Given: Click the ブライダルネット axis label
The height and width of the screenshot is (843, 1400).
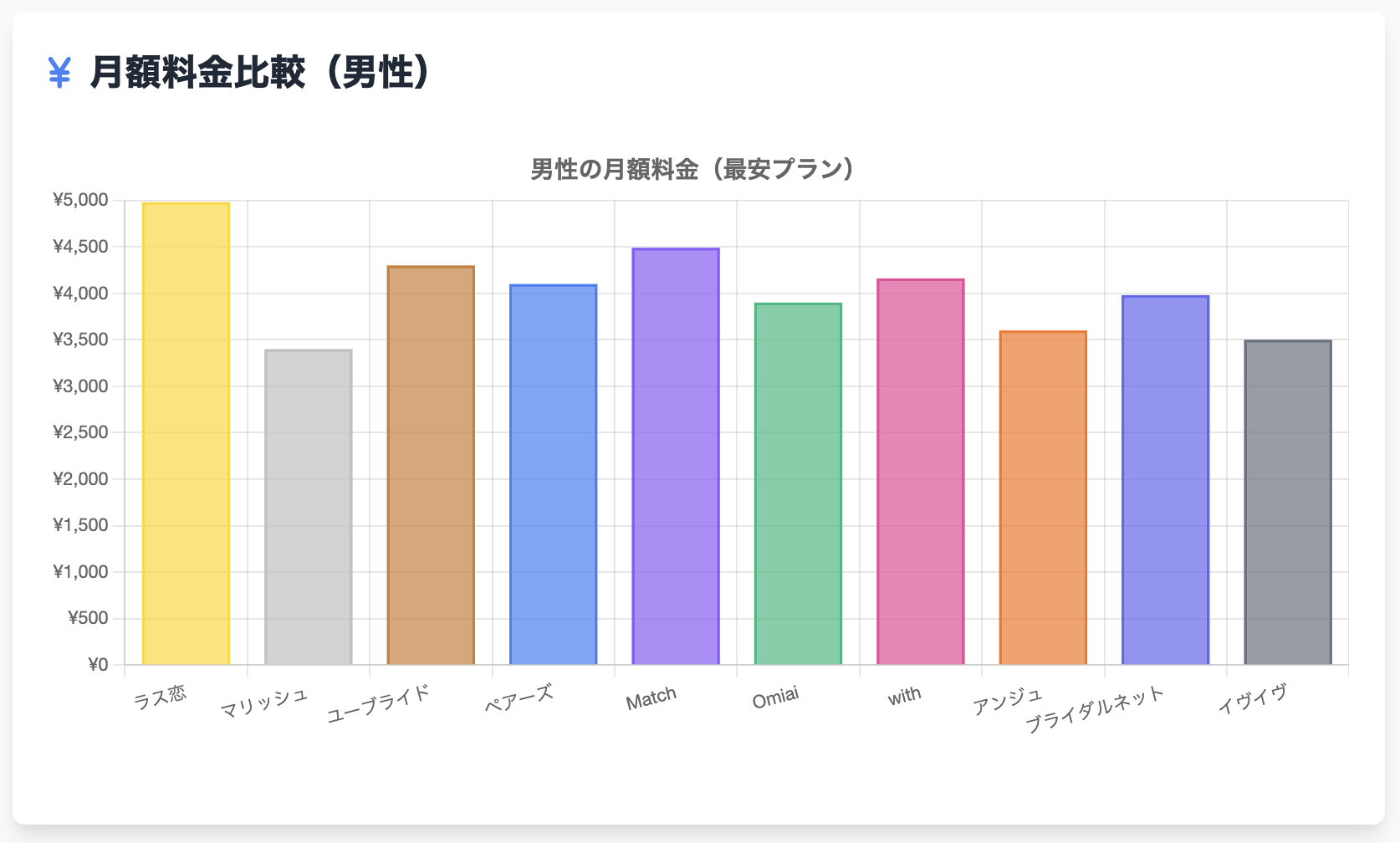Looking at the screenshot, I should 1094,709.
